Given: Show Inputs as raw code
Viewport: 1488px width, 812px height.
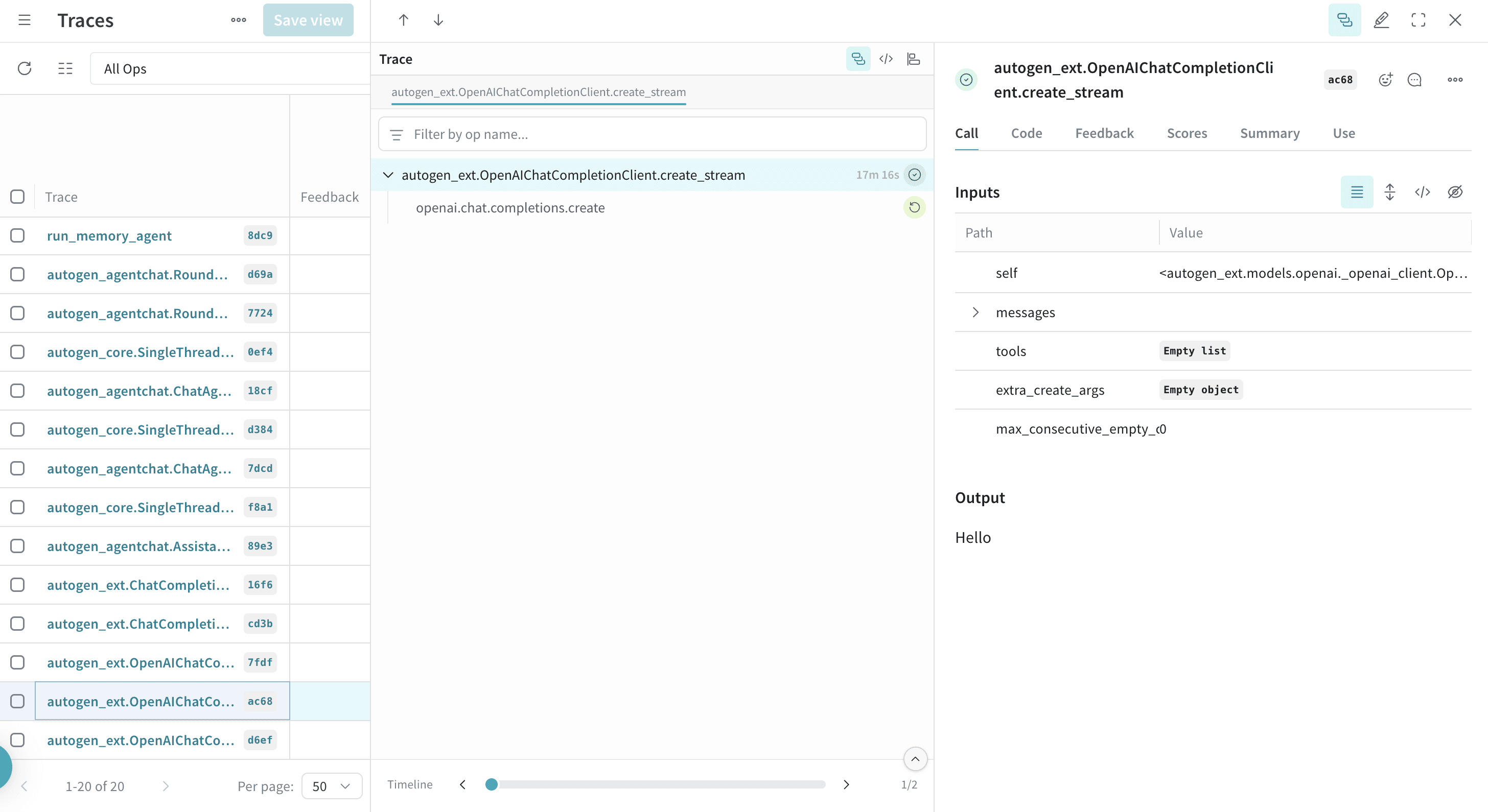Looking at the screenshot, I should pos(1422,192).
